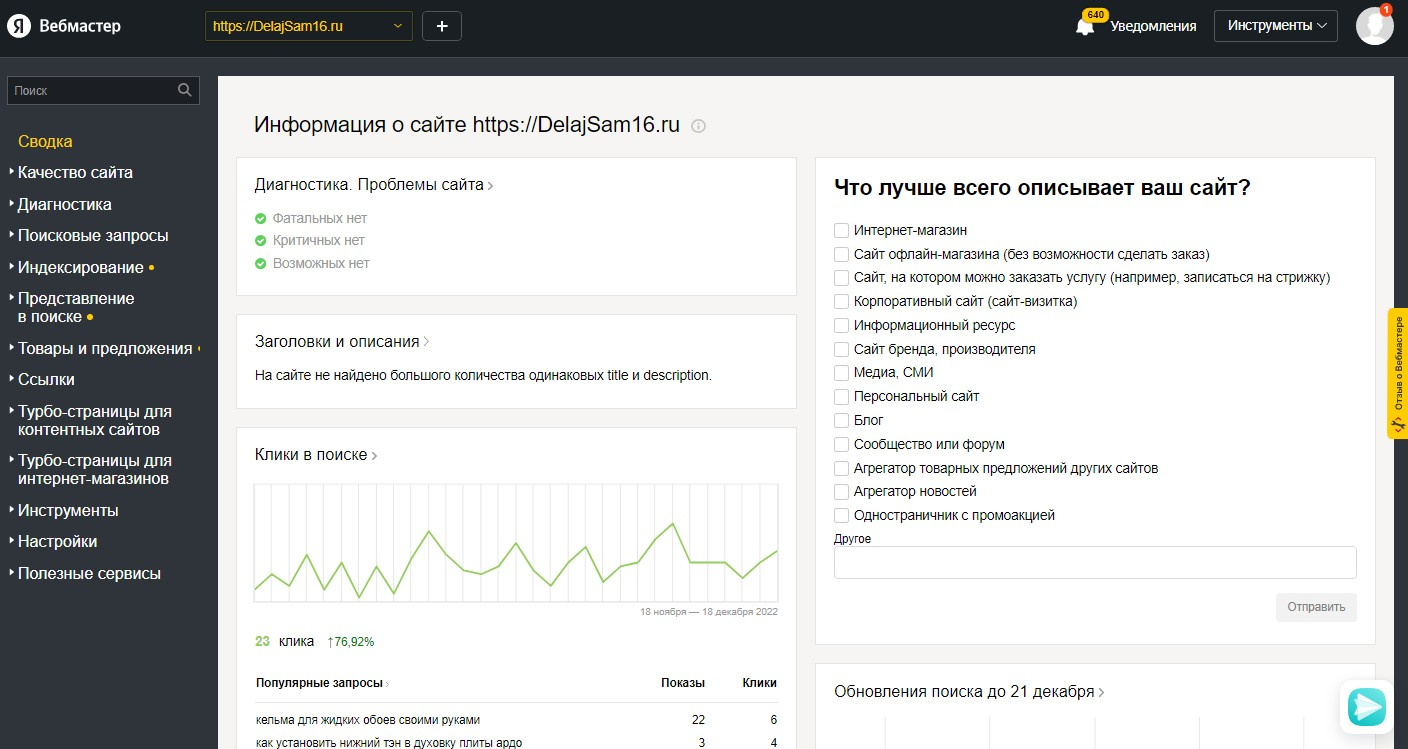Expand the Инструменты dropdown in header
This screenshot has height=749, width=1408.
coord(1275,26)
